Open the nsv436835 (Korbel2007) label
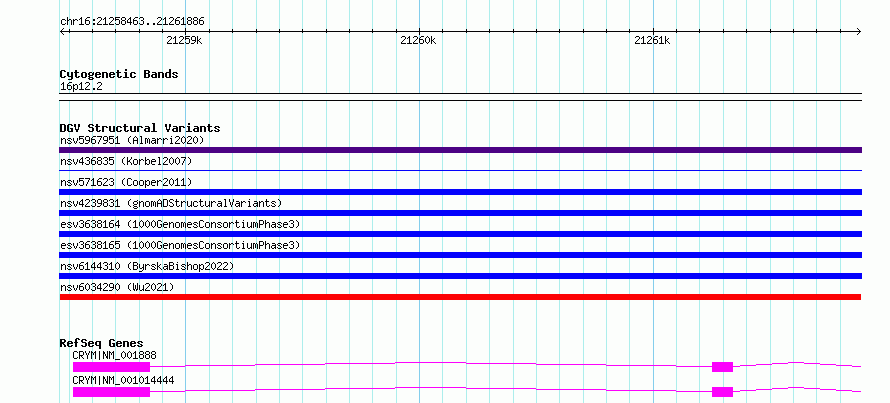The height and width of the screenshot is (403, 890). click(x=126, y=161)
